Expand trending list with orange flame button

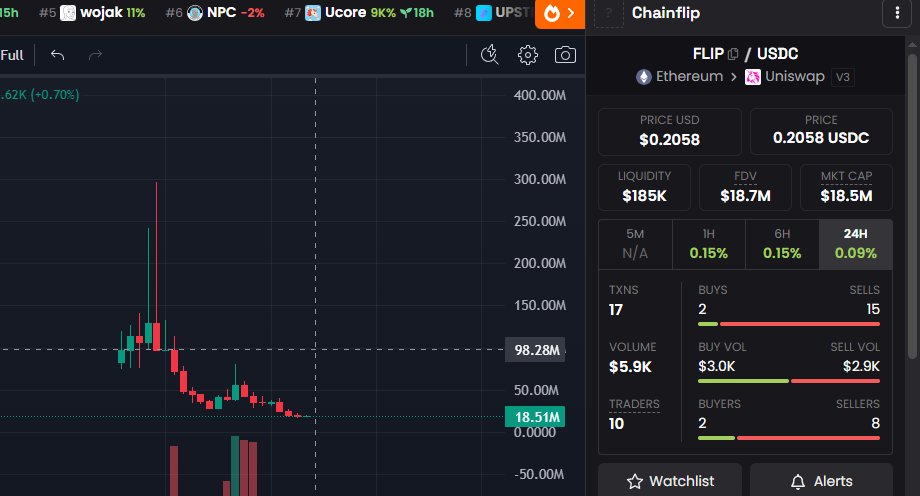560,14
